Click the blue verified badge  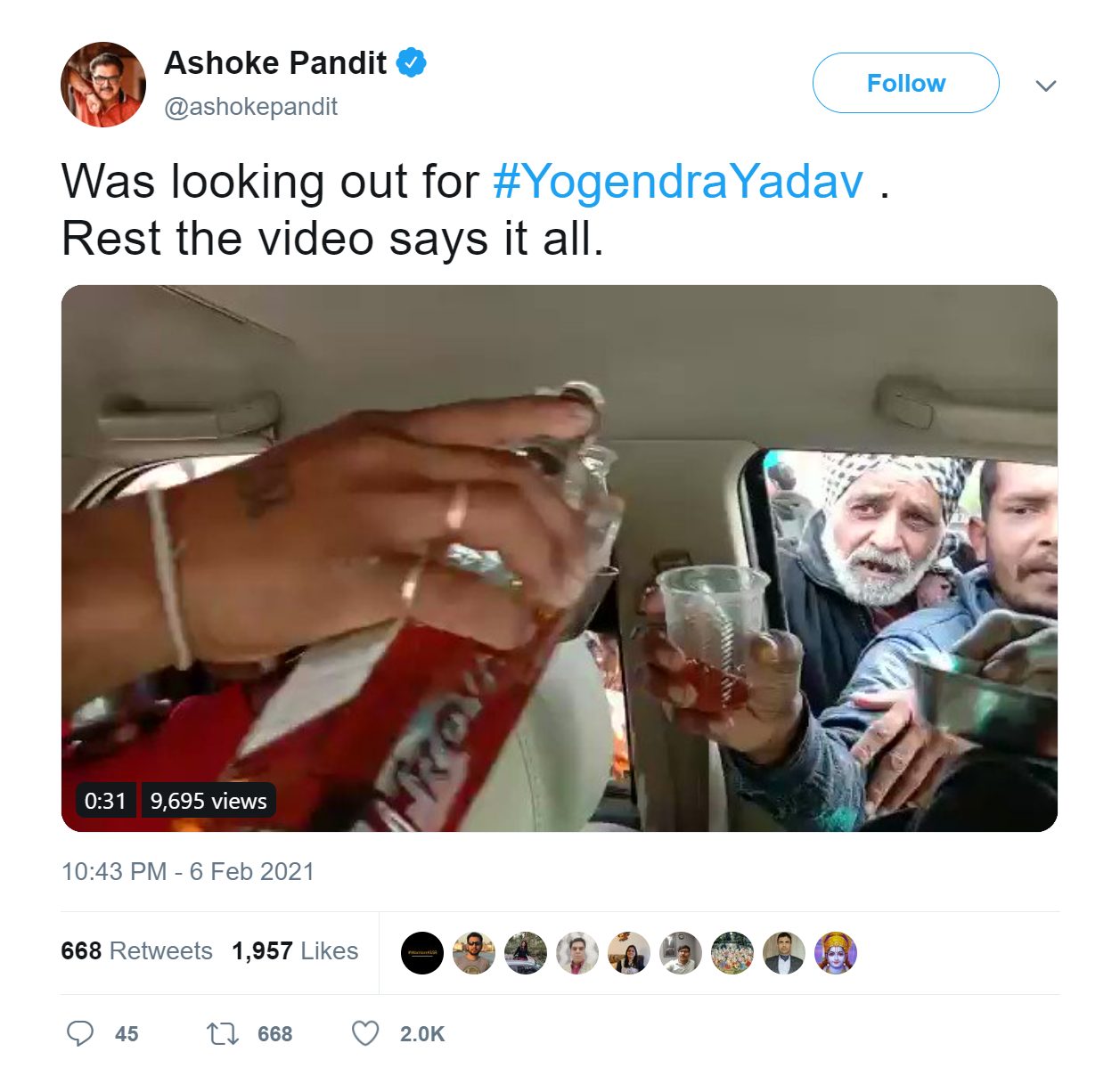pos(411,63)
